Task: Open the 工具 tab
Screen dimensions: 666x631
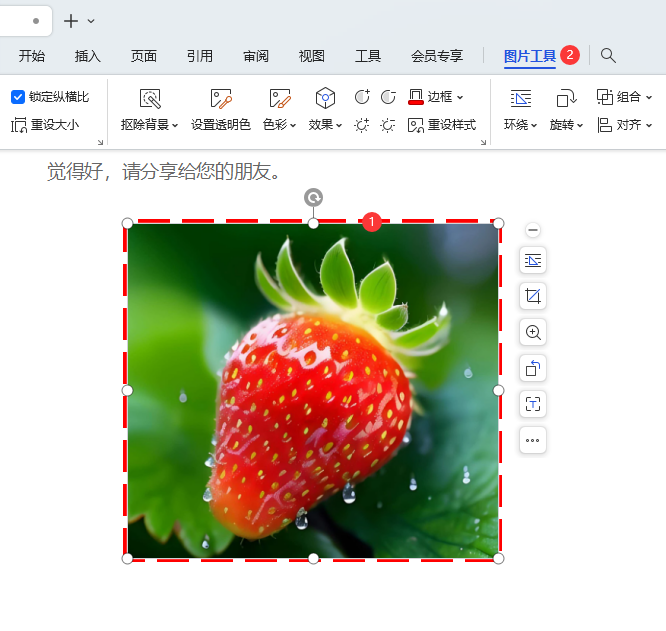Action: click(x=368, y=56)
